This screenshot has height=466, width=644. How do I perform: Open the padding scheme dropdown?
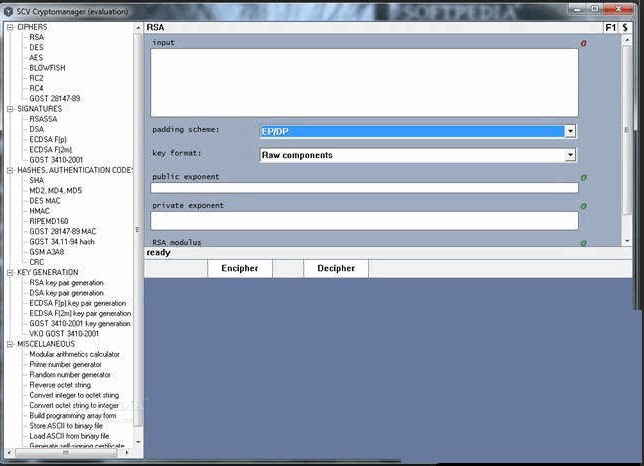[x=570, y=131]
